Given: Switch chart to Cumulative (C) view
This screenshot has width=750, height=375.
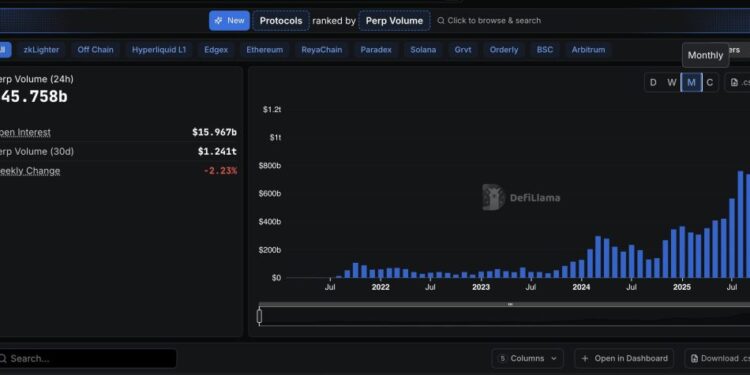Looking at the screenshot, I should pos(710,82).
